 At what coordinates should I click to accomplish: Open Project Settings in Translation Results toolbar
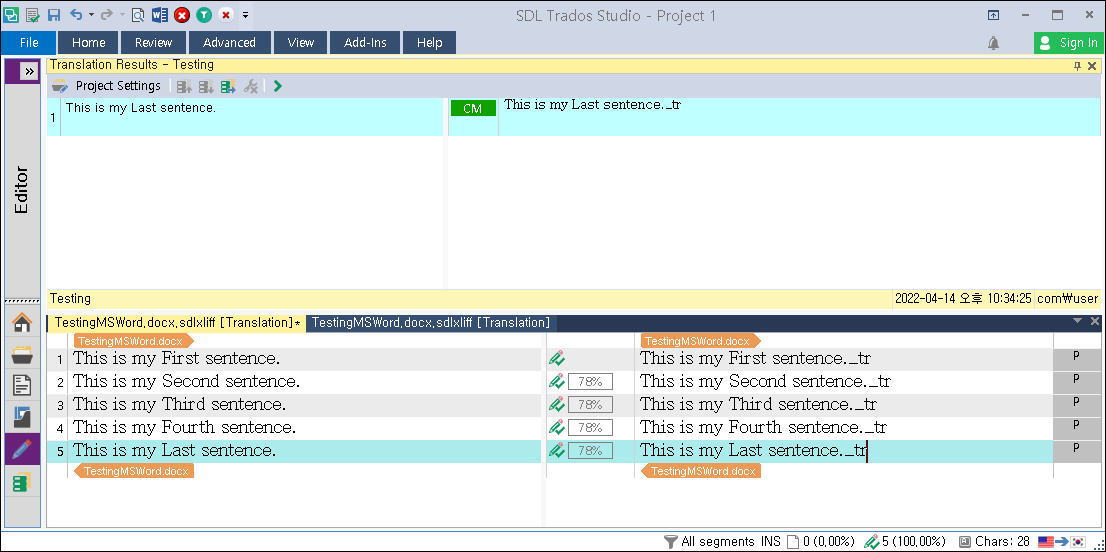pyautogui.click(x=107, y=86)
